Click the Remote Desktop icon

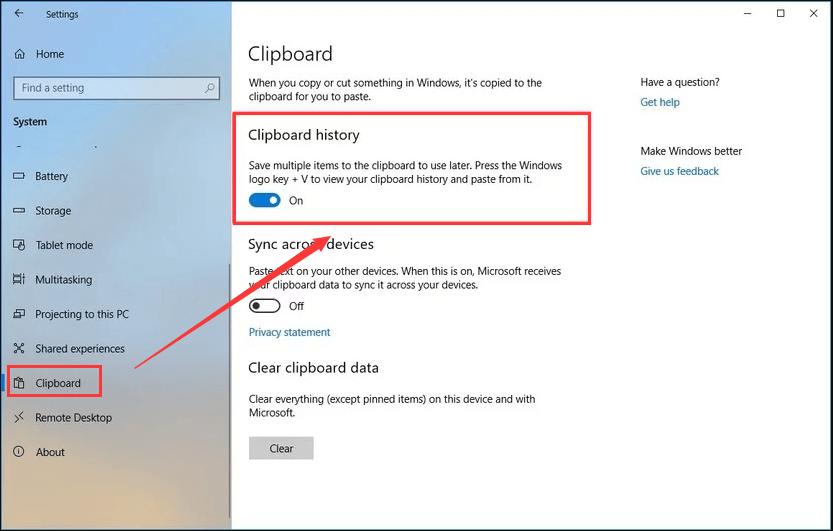[x=19, y=417]
